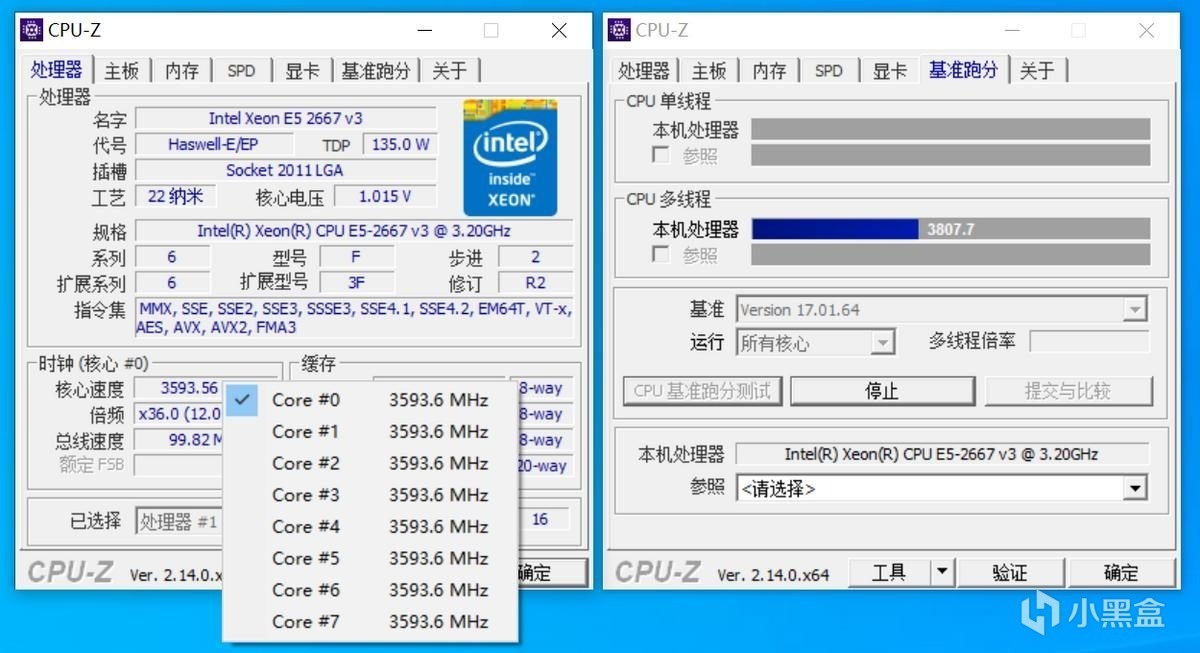
Task: Click the 代号 value Haswell-E/EP
Action: pyautogui.click(x=213, y=144)
